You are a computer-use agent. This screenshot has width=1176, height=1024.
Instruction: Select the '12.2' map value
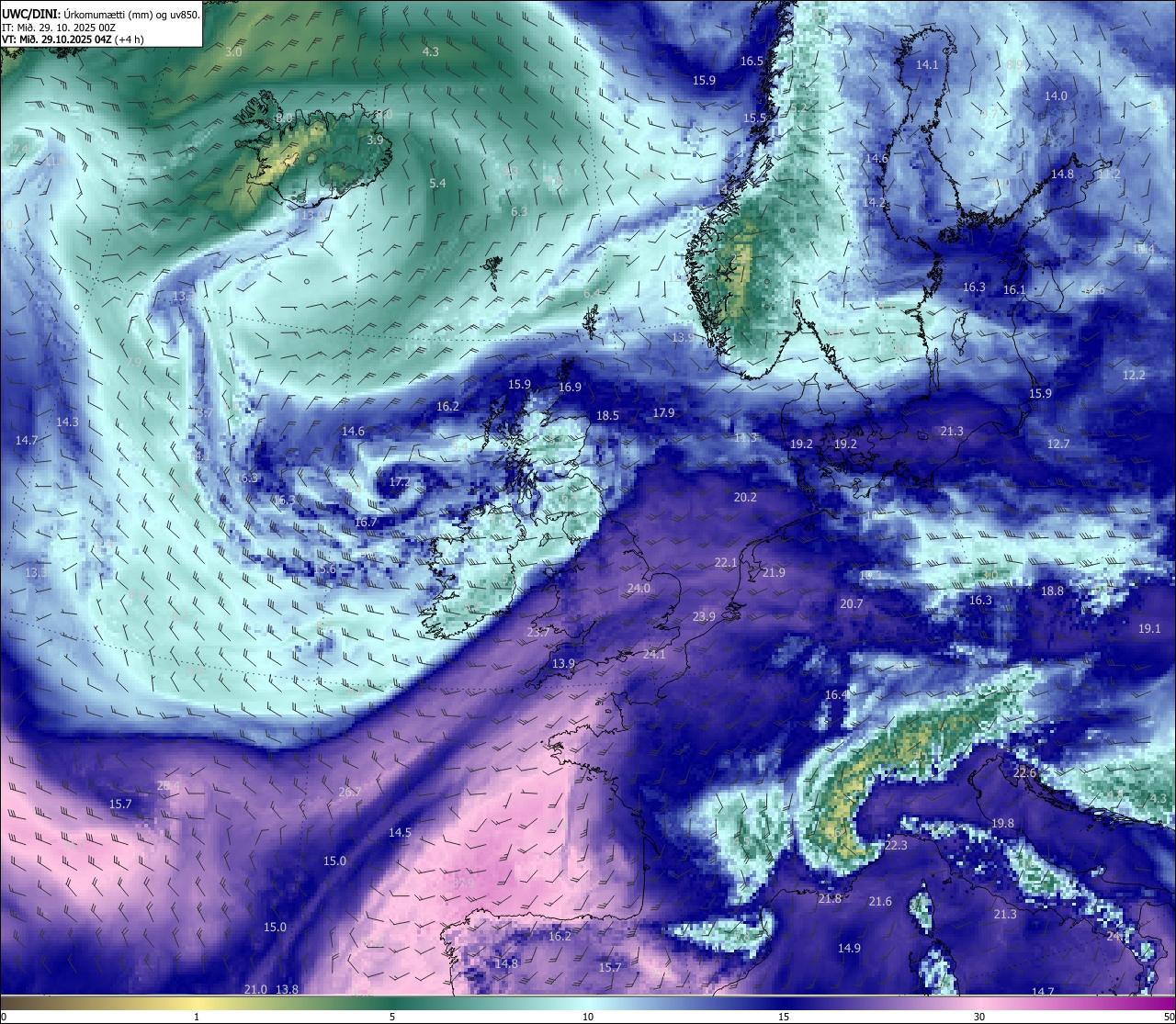[x=1134, y=375]
